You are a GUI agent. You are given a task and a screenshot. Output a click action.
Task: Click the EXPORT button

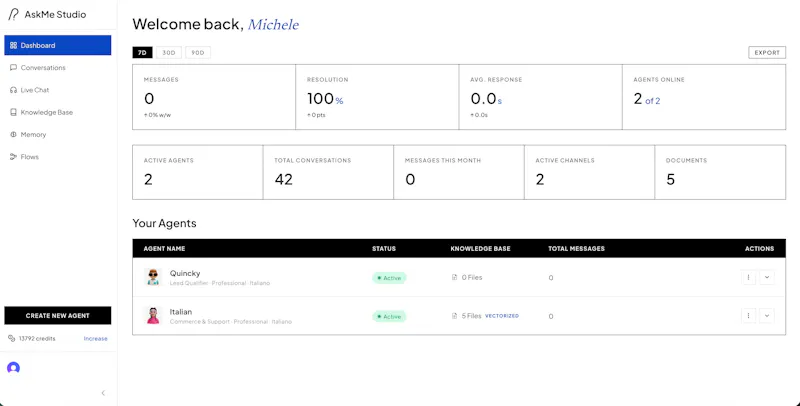[767, 53]
